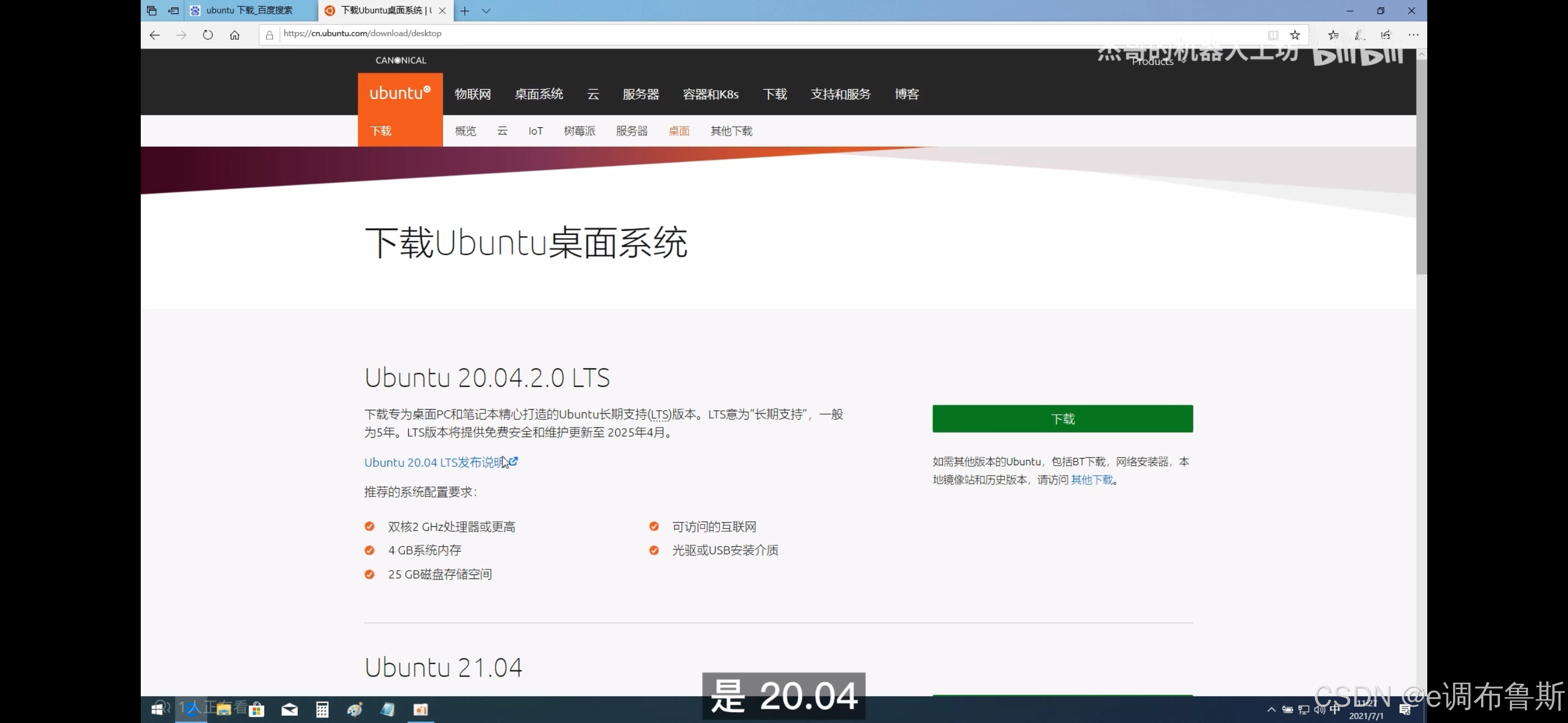Open the 其他下载 link in the paragraph

1092,480
